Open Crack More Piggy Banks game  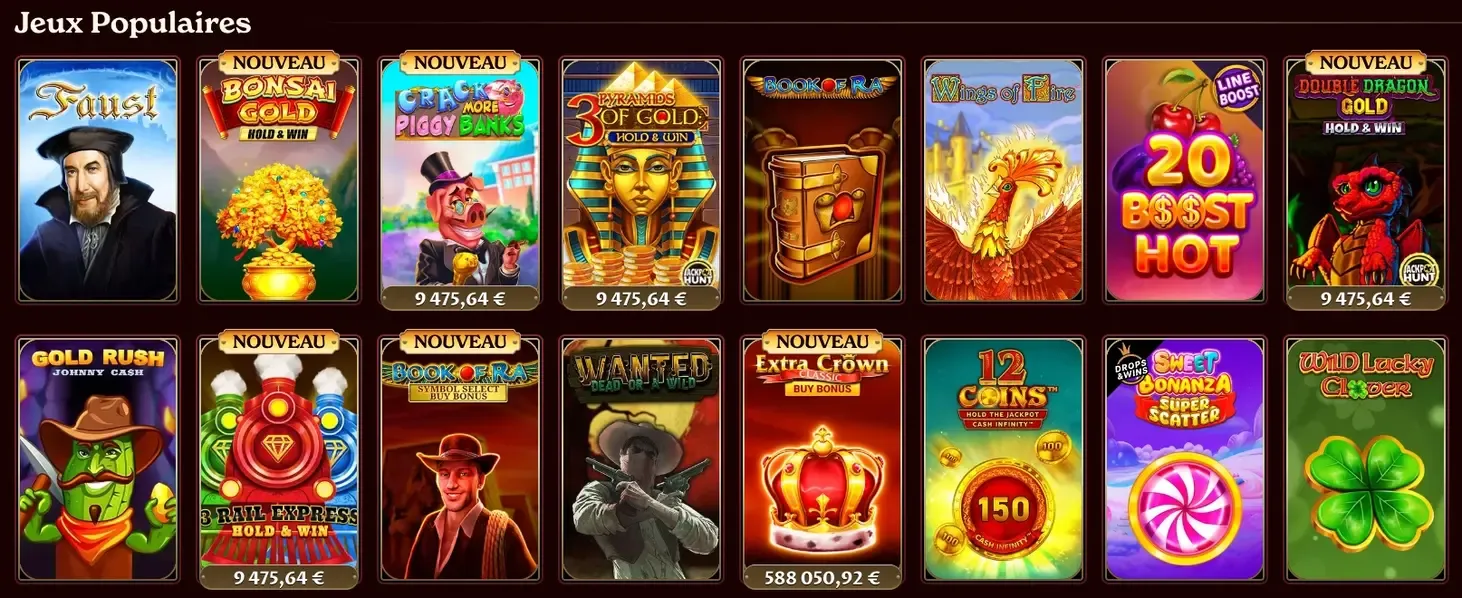pos(460,180)
